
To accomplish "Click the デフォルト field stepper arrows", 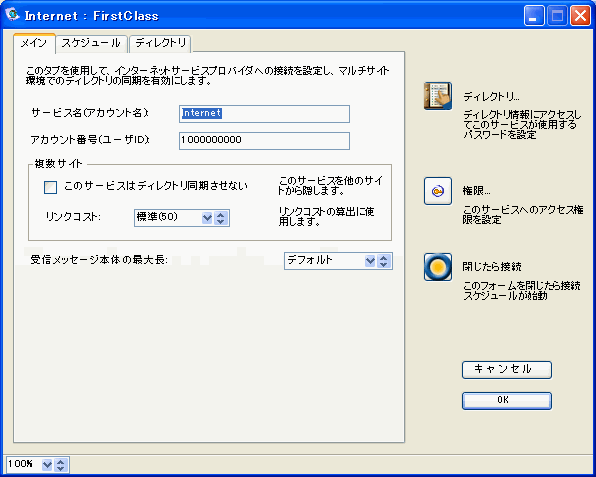I will [384, 261].
